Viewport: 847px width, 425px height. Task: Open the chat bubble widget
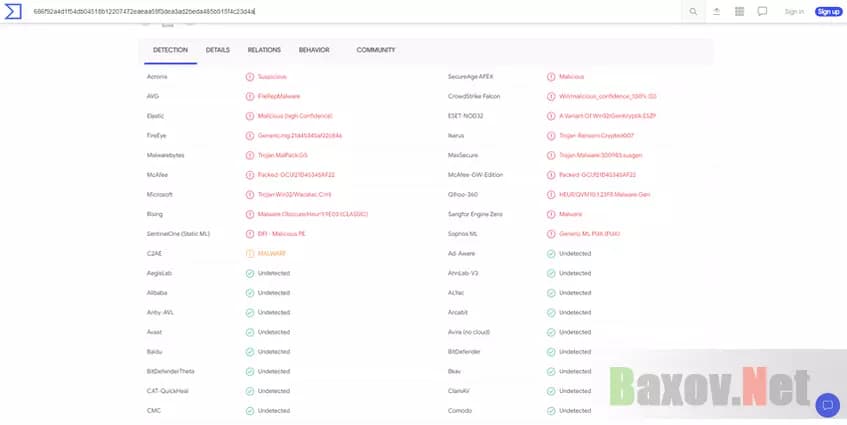tap(827, 405)
